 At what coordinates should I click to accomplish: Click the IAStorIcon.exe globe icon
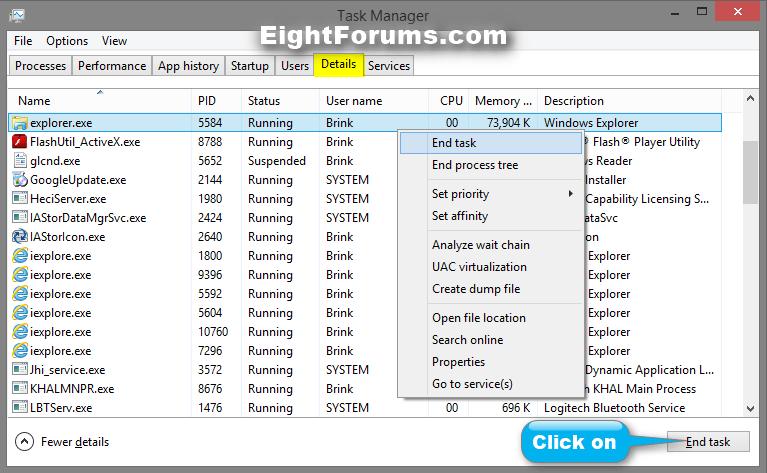click(20, 237)
